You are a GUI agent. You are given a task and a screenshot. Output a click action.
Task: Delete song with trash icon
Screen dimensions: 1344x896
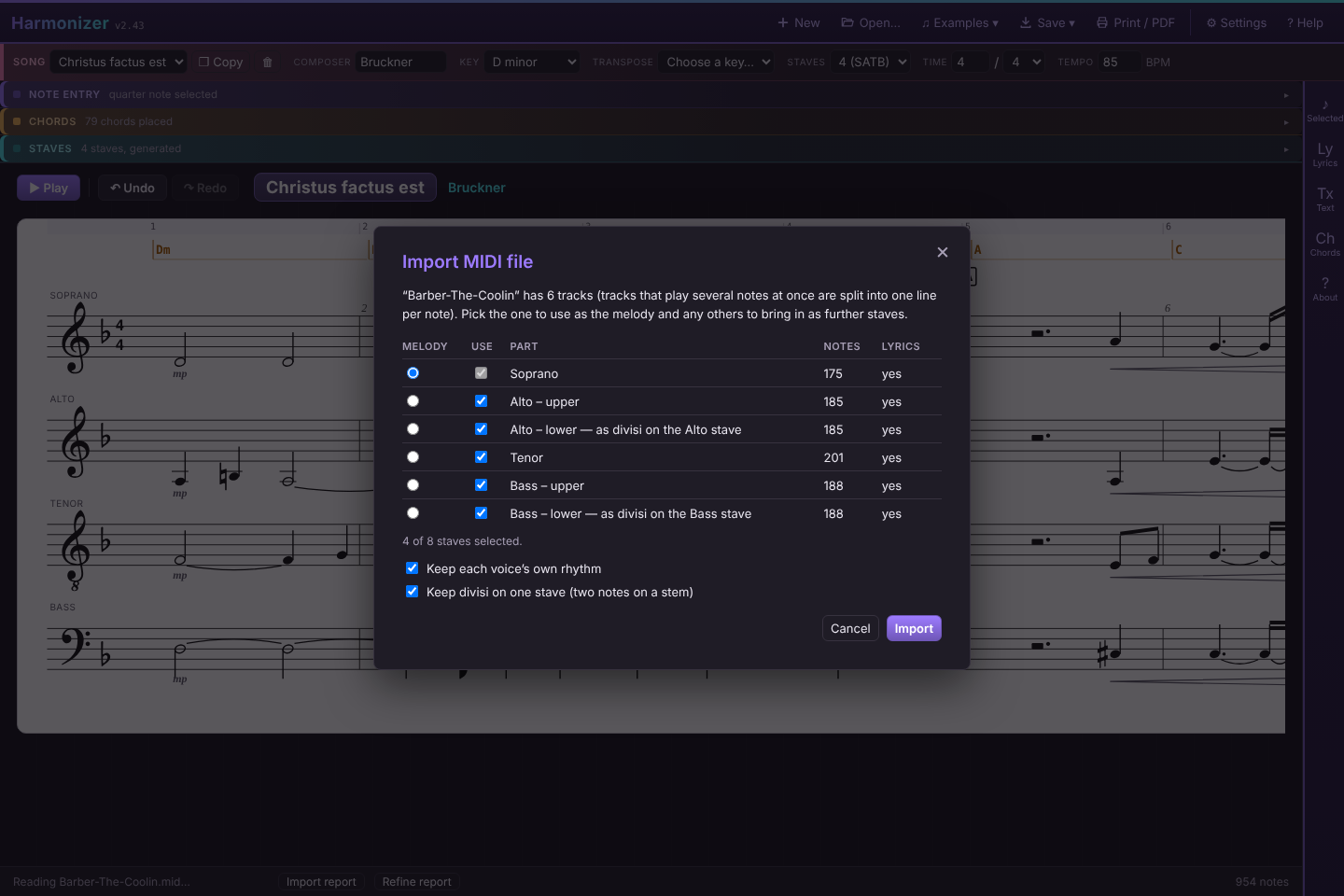coord(268,63)
